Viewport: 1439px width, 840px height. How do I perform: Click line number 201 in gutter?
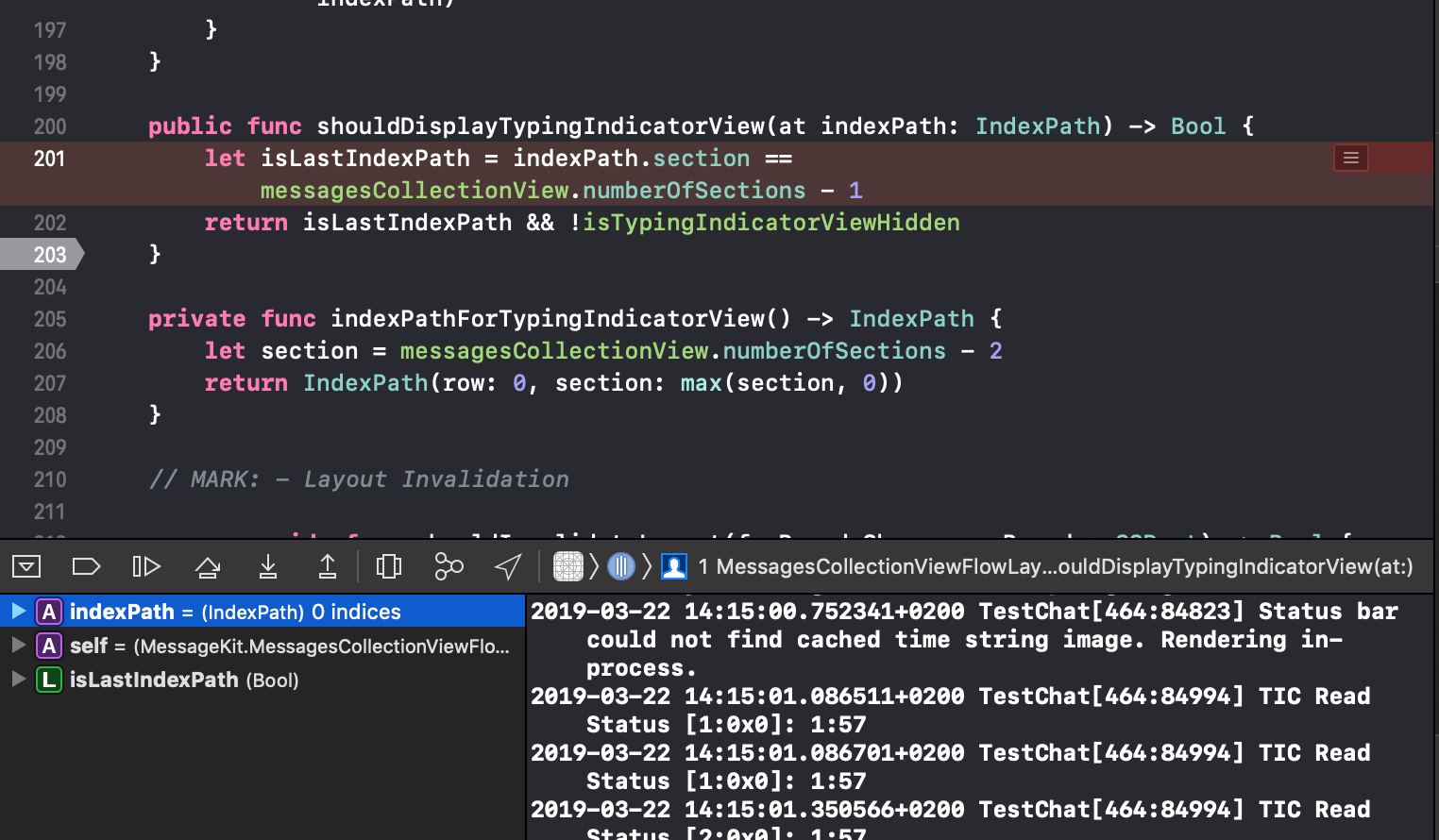49,159
